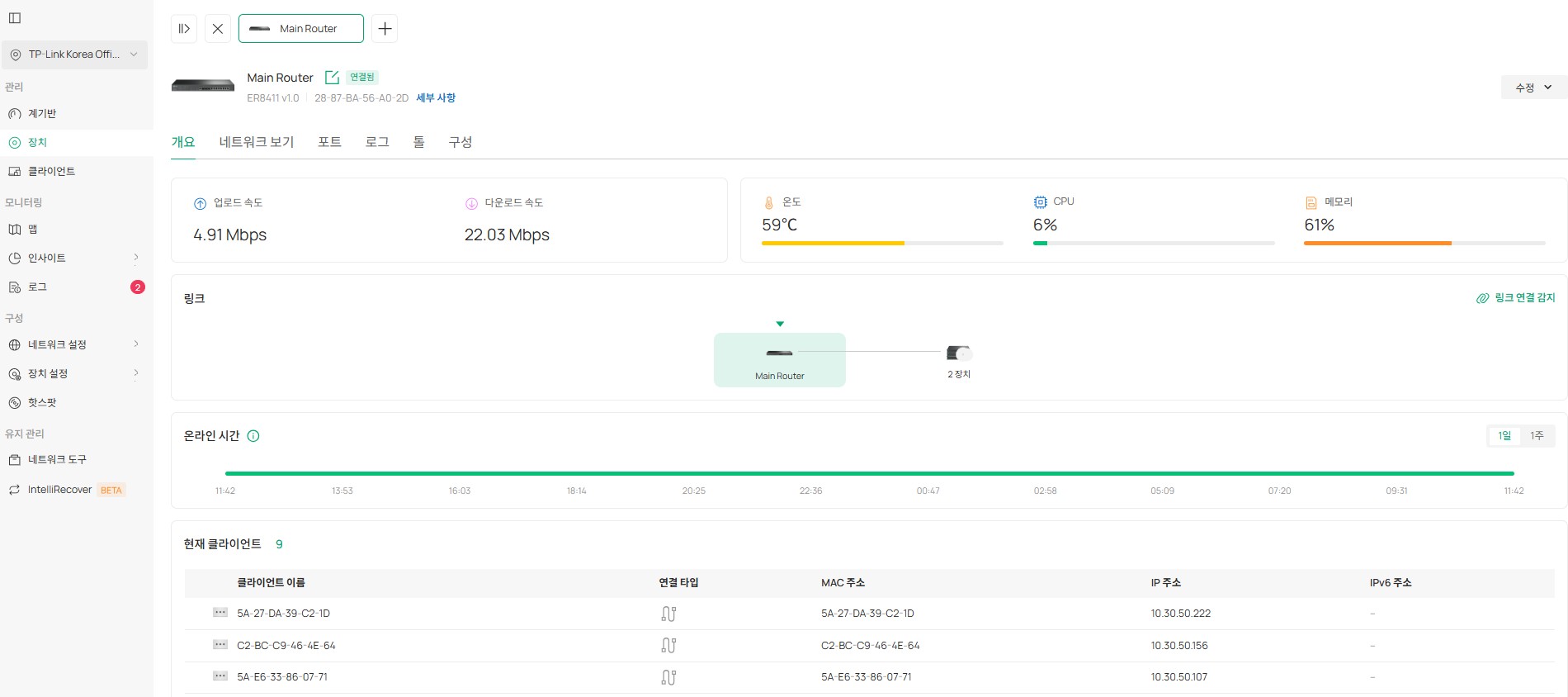Switch to the 구성 tab
Viewport: 1568px width, 697px height.
coord(460,142)
